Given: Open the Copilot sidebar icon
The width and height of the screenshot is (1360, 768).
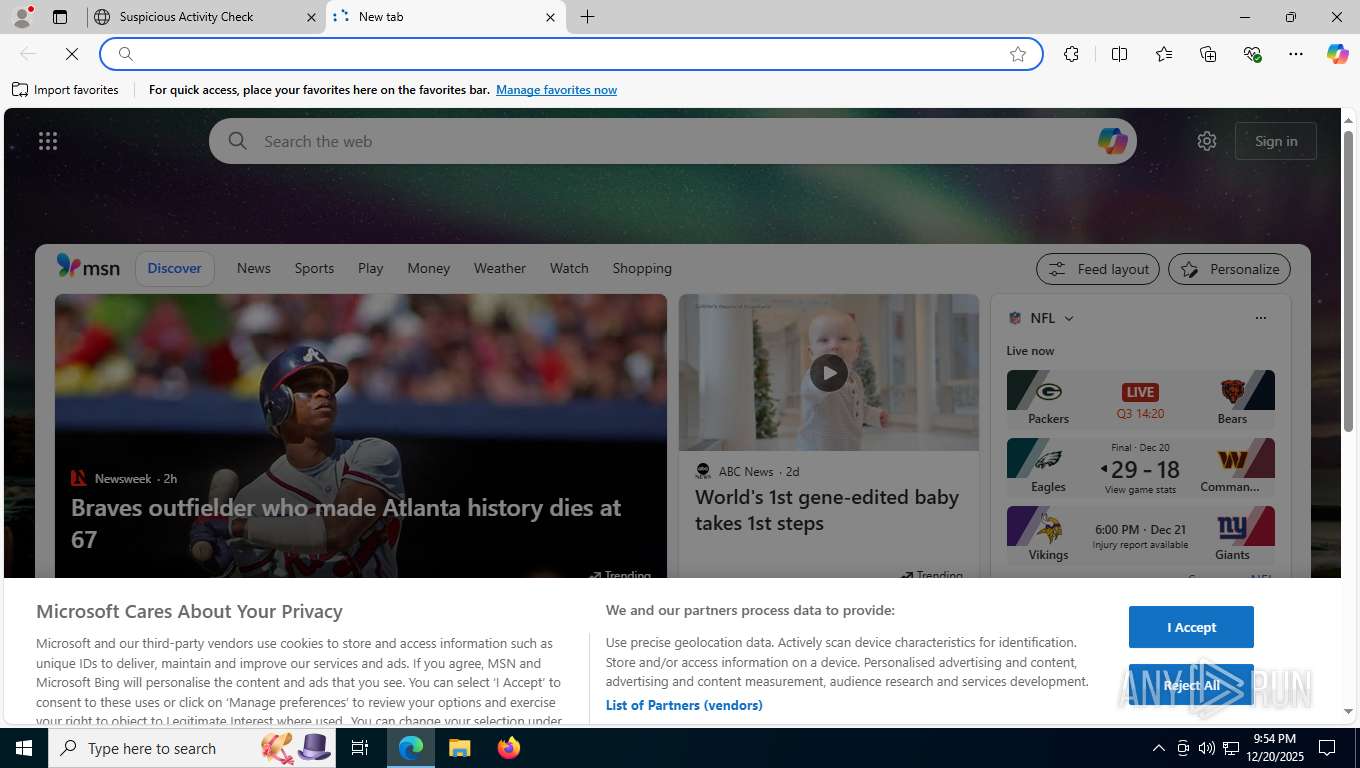Looking at the screenshot, I should [1338, 54].
